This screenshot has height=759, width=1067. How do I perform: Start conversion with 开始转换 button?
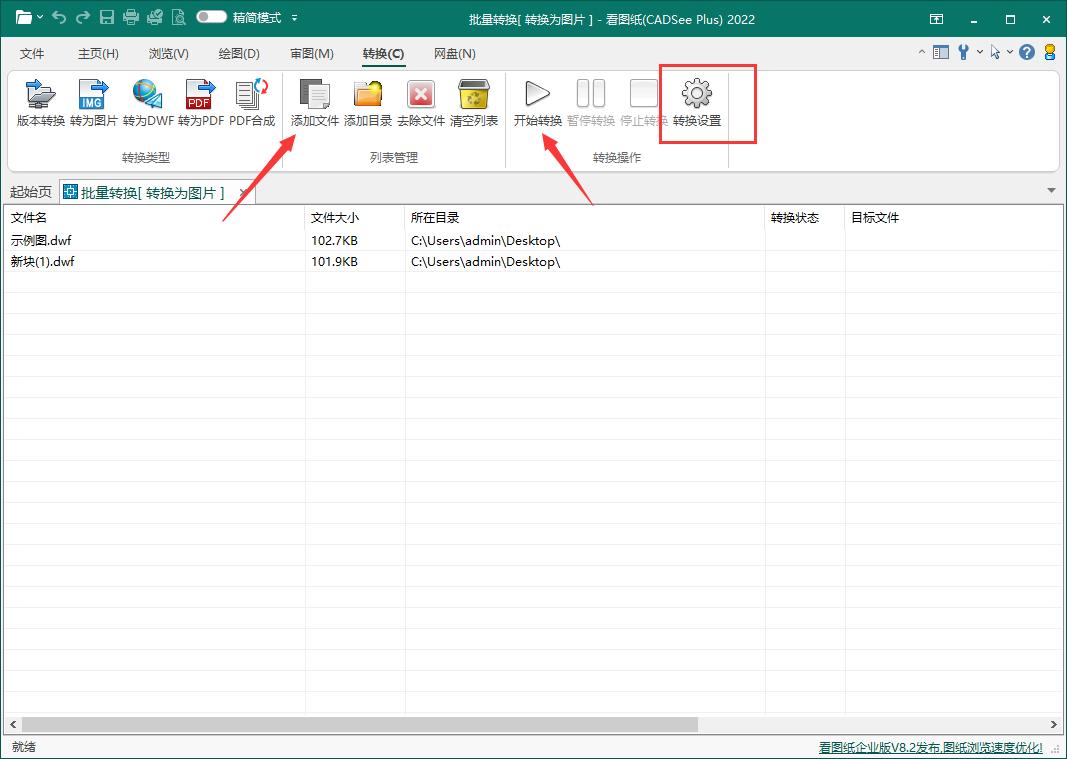tap(538, 103)
